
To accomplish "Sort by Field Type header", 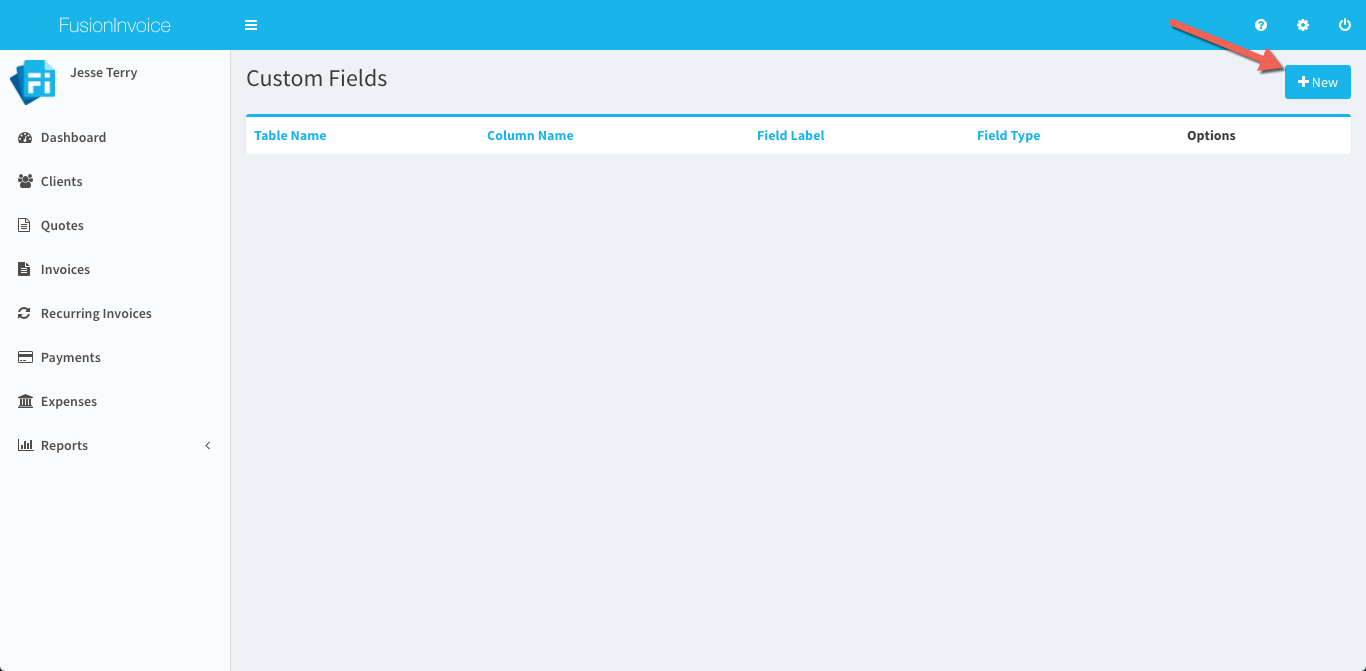I will [1008, 135].
